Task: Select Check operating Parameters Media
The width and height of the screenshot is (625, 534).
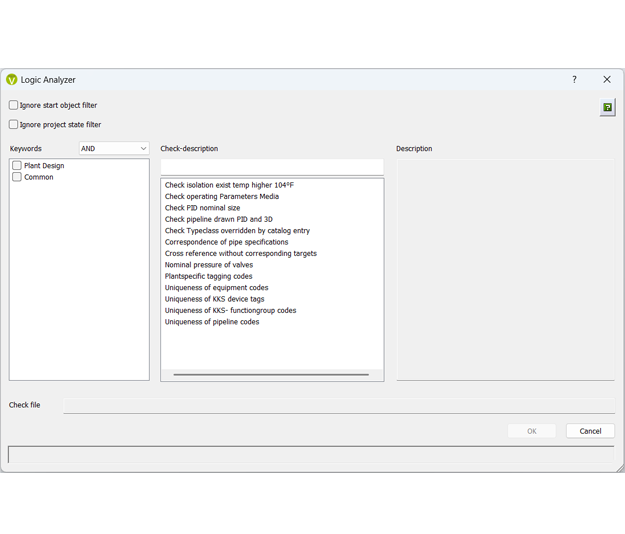Action: click(x=221, y=196)
